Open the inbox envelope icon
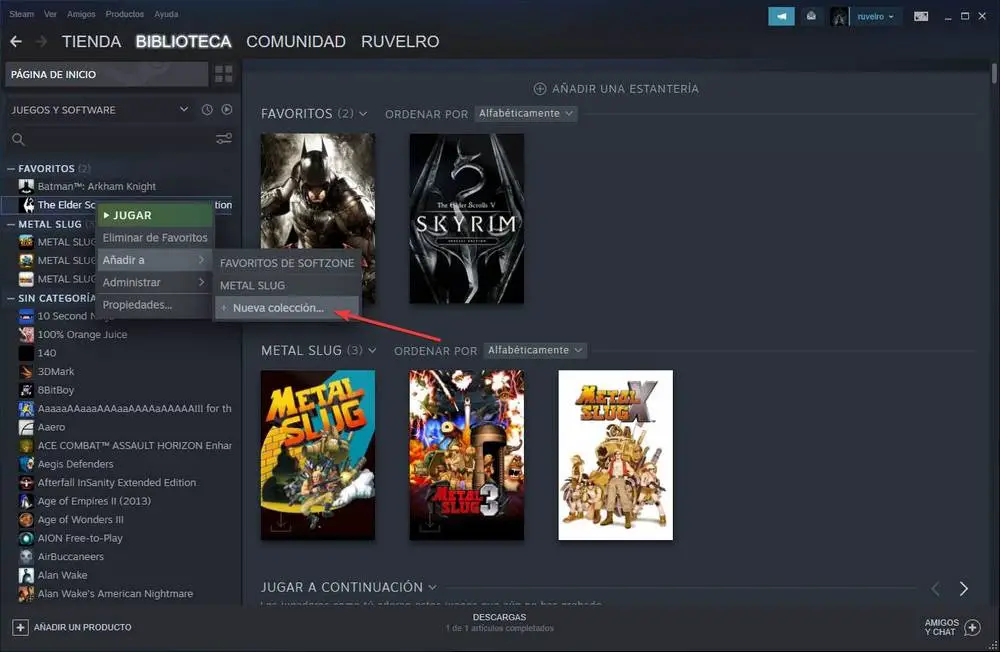Viewport: 1000px width, 652px height. click(x=811, y=17)
